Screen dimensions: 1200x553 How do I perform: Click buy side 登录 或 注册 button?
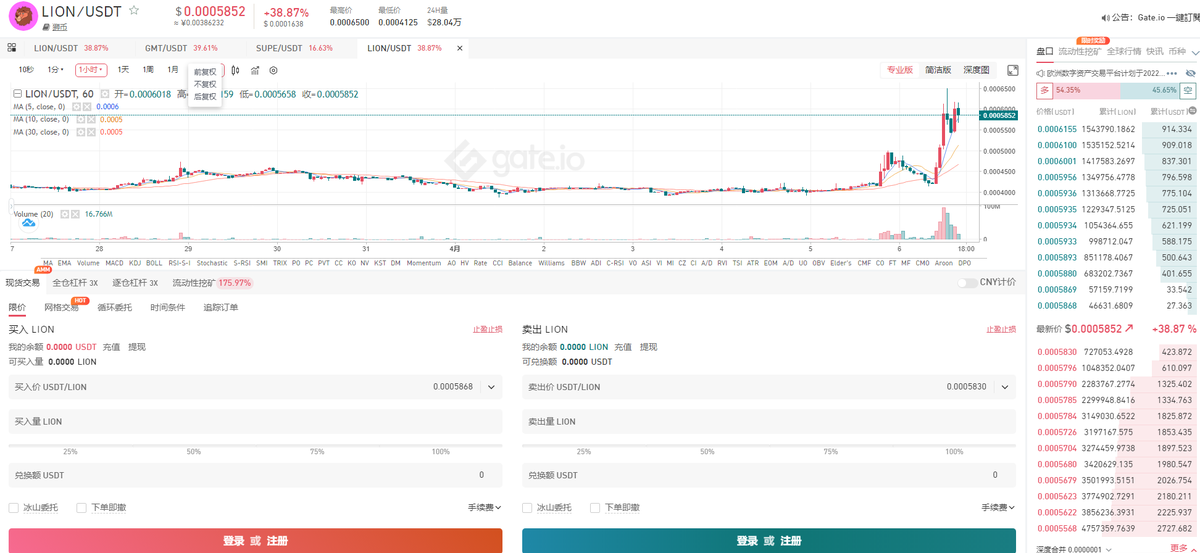click(x=256, y=541)
